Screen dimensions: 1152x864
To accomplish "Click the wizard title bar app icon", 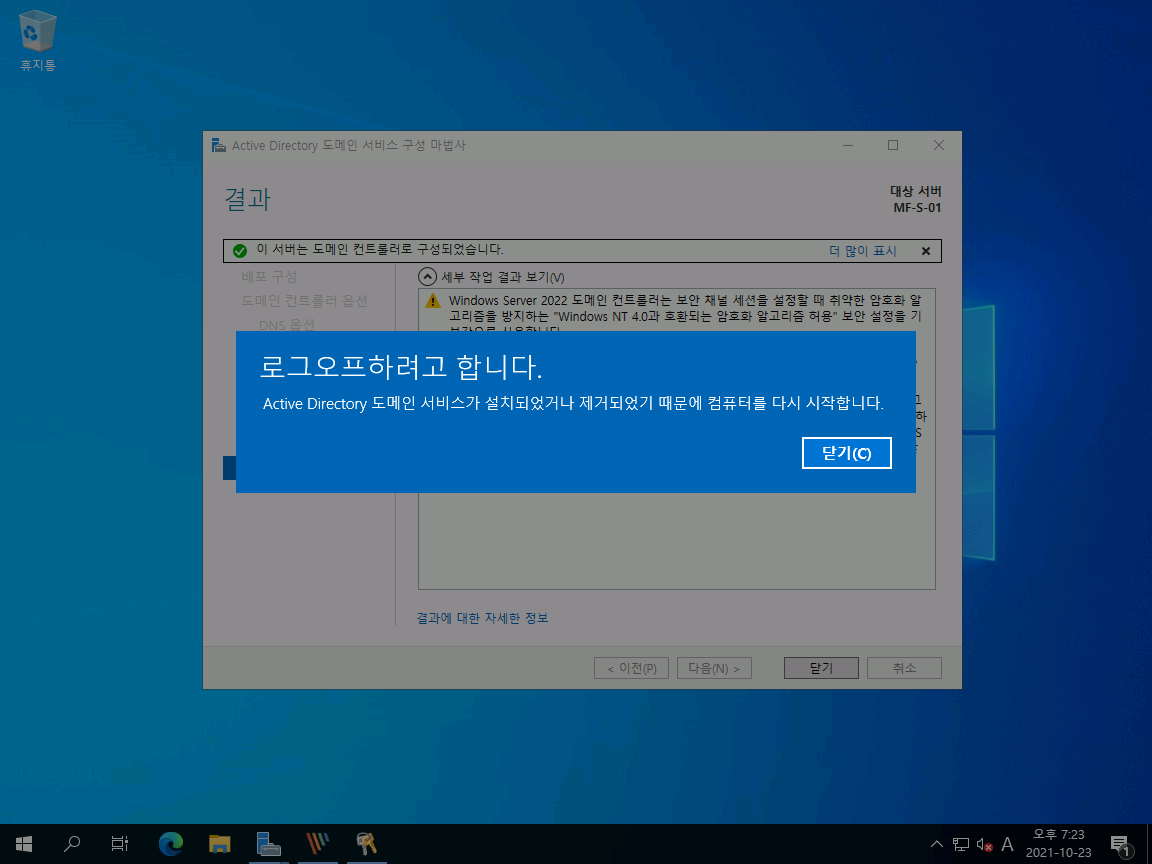I will [x=218, y=145].
